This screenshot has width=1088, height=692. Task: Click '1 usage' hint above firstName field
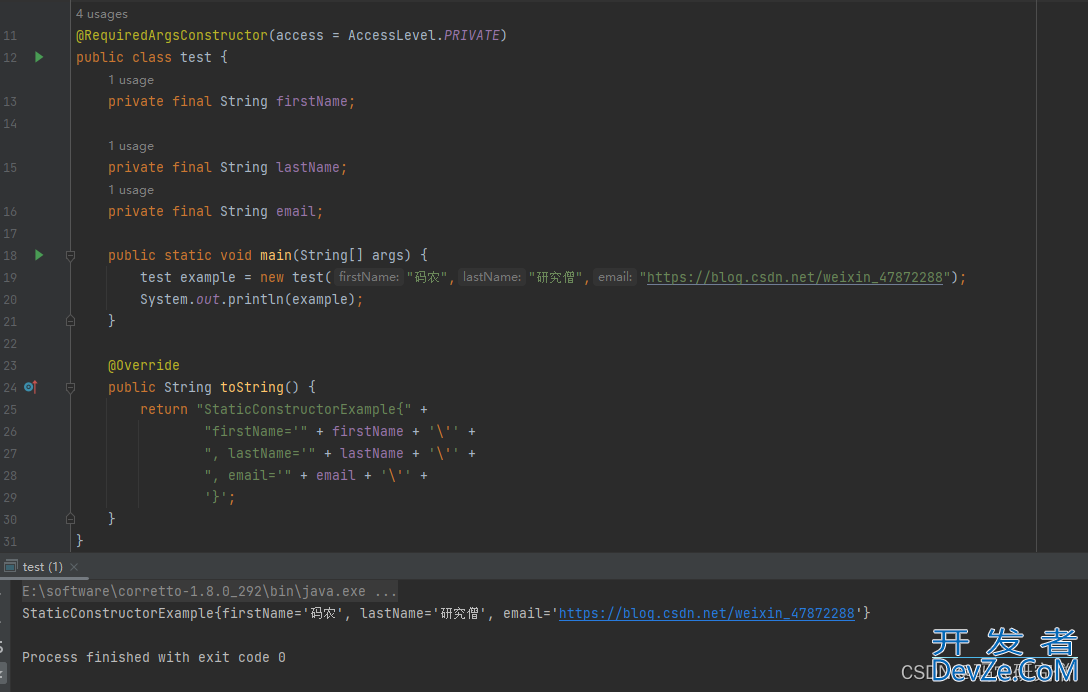[x=130, y=80]
